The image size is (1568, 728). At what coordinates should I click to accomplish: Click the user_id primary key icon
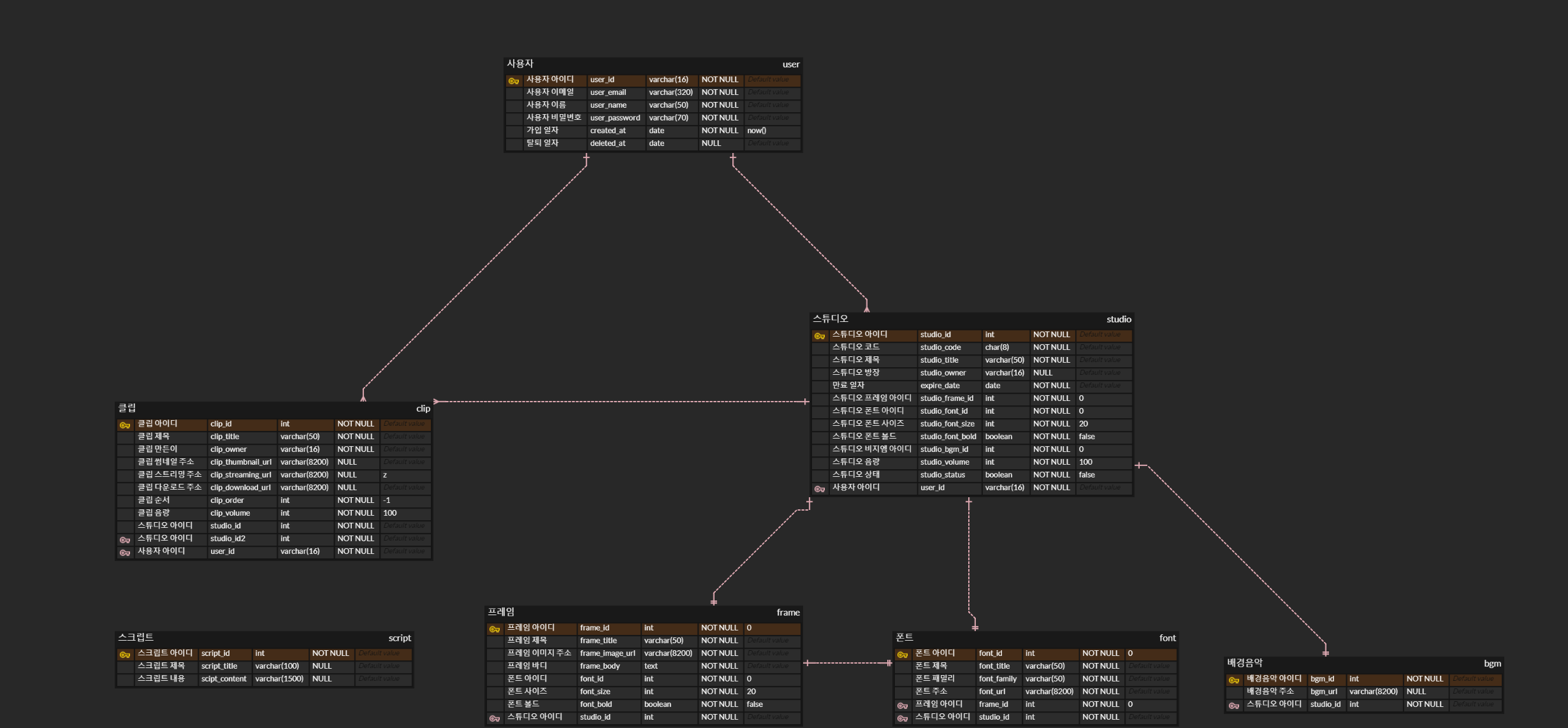tap(514, 81)
